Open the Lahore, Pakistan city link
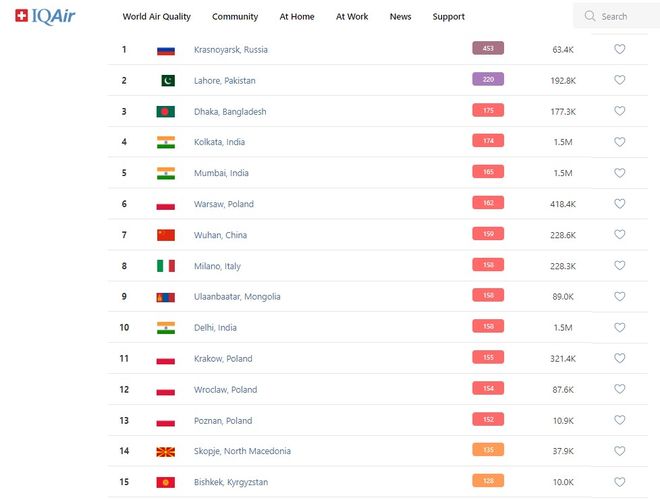 coord(224,81)
